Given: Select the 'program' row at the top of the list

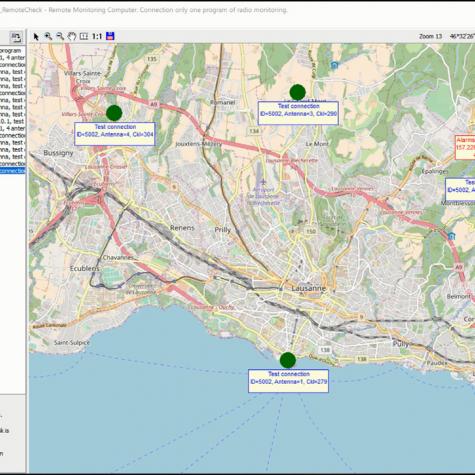Looking at the screenshot, I should pyautogui.click(x=13, y=51).
